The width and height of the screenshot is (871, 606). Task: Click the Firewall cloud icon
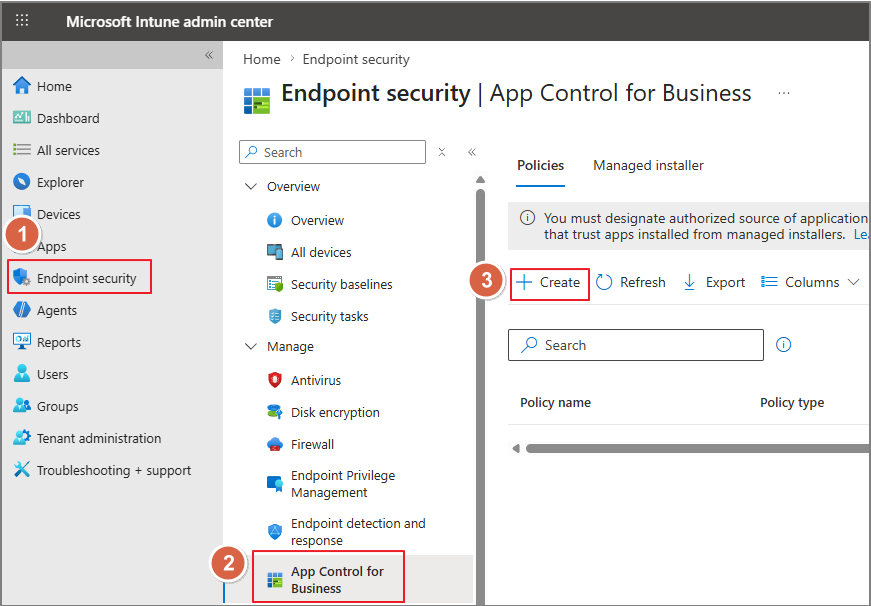click(x=274, y=444)
